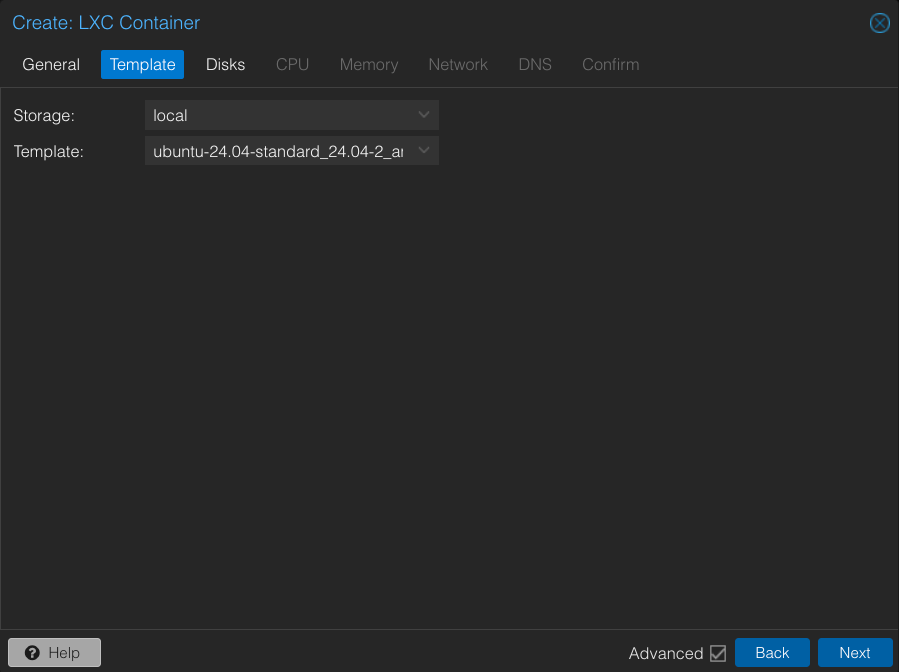Click the Storage label
This screenshot has width=899, height=672.
[x=44, y=115]
